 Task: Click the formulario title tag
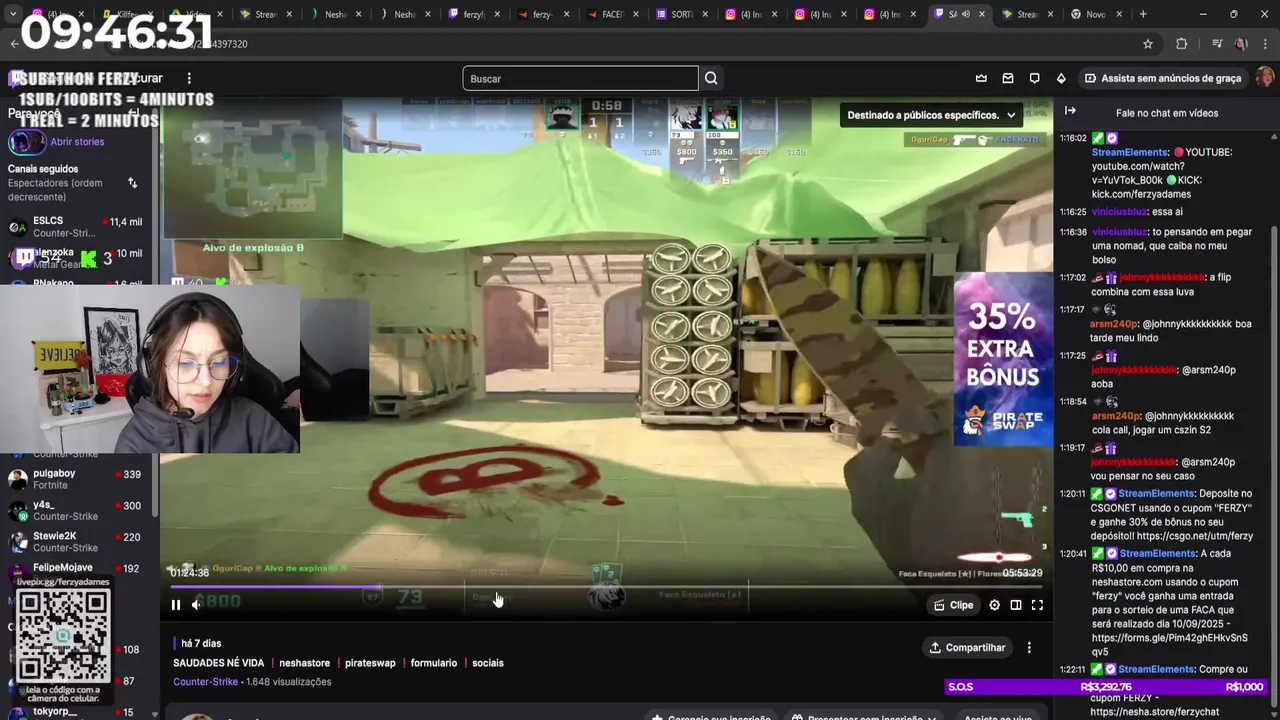[434, 663]
